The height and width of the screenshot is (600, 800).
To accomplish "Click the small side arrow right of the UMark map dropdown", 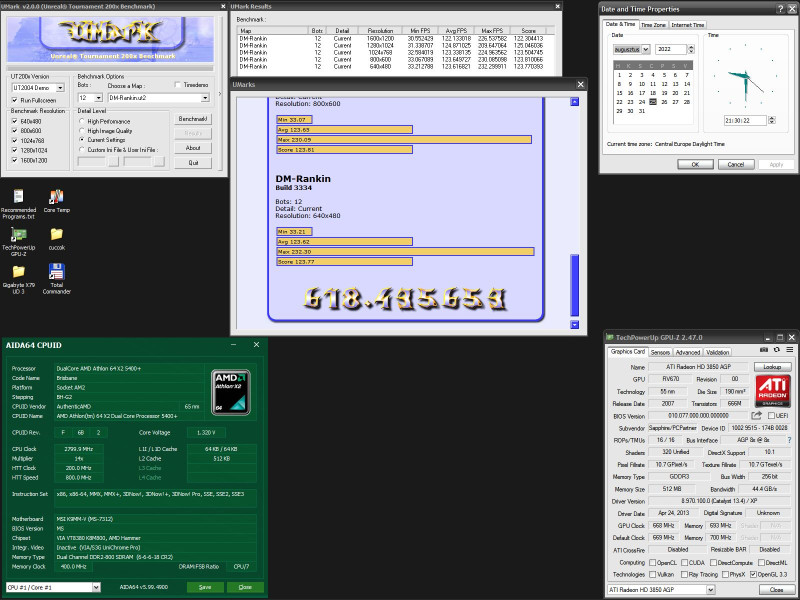I will [x=220, y=94].
